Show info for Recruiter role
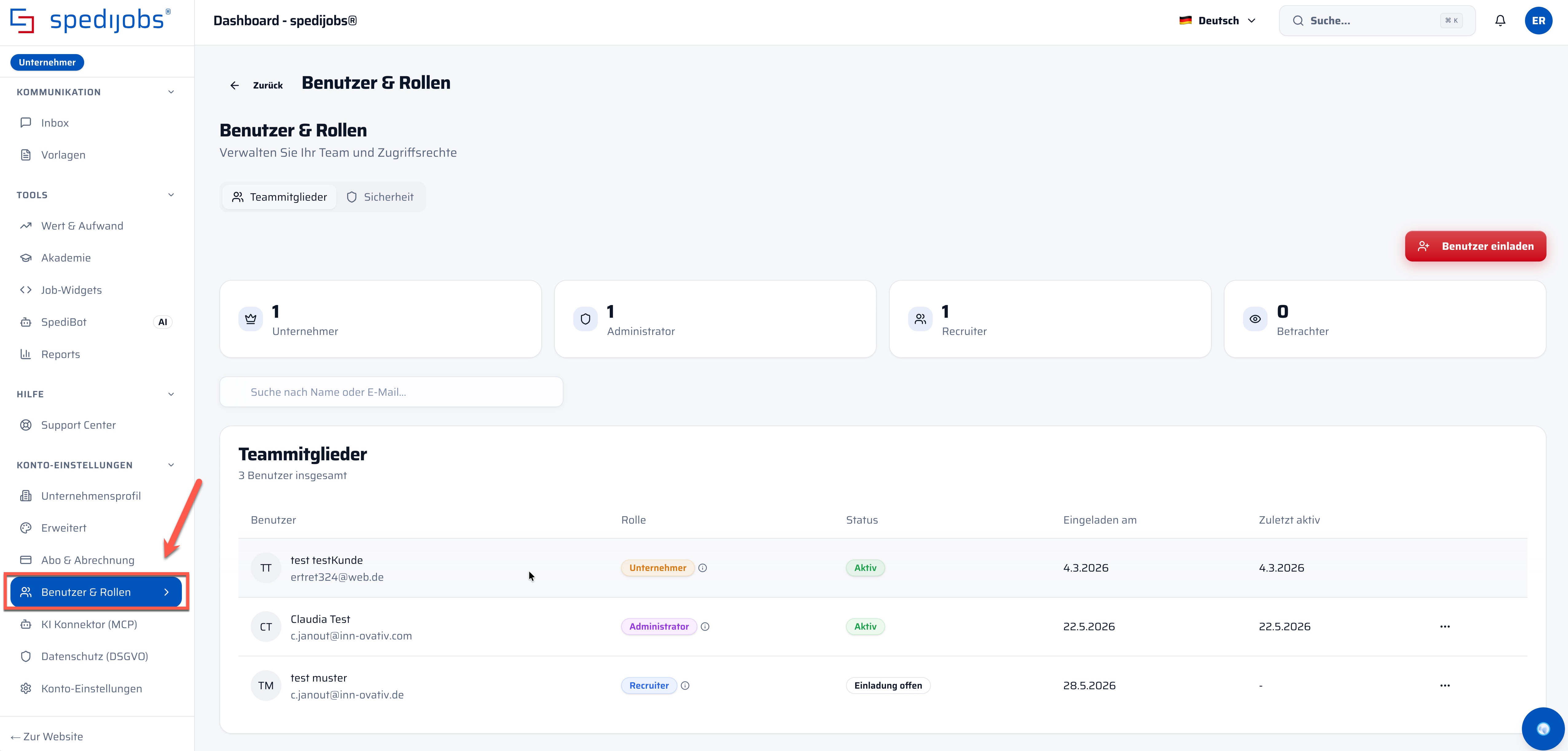Image resolution: width=1568 pixels, height=751 pixels. 685,686
